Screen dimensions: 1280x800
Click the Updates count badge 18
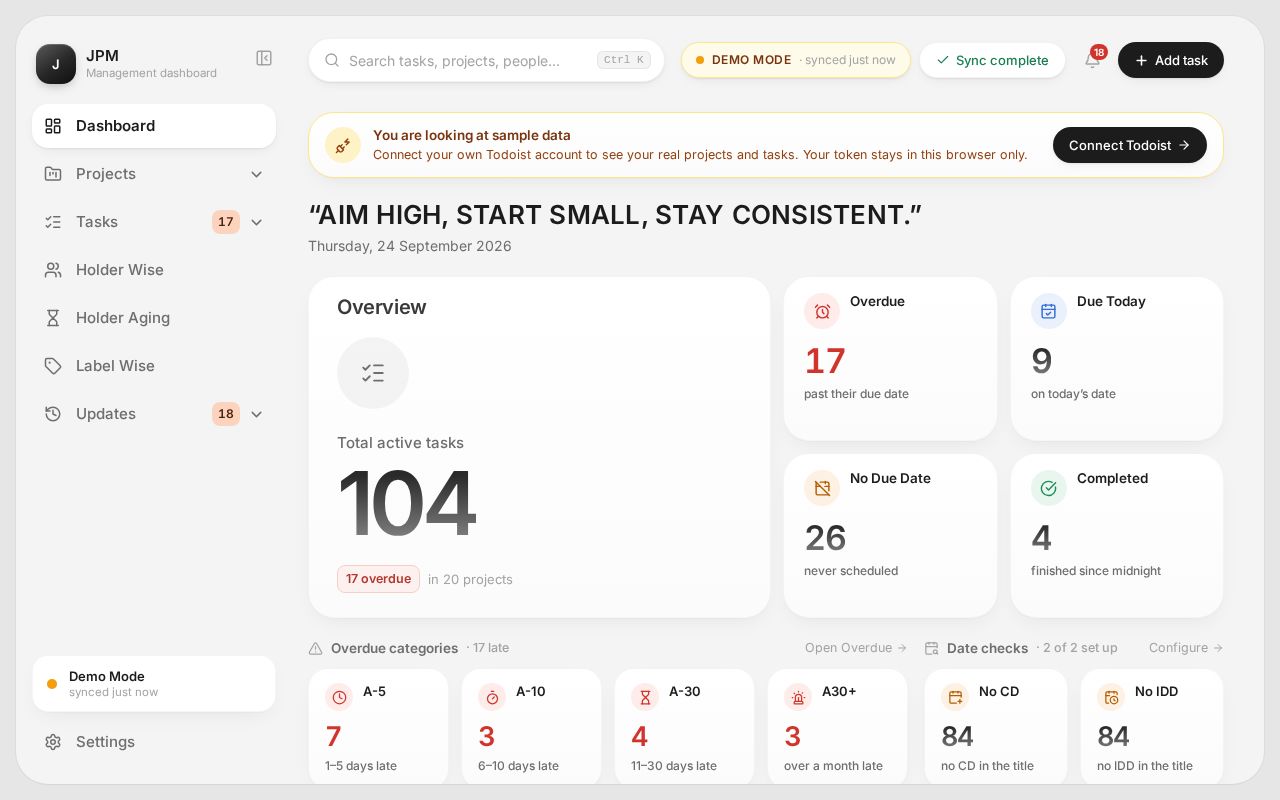pyautogui.click(x=226, y=414)
